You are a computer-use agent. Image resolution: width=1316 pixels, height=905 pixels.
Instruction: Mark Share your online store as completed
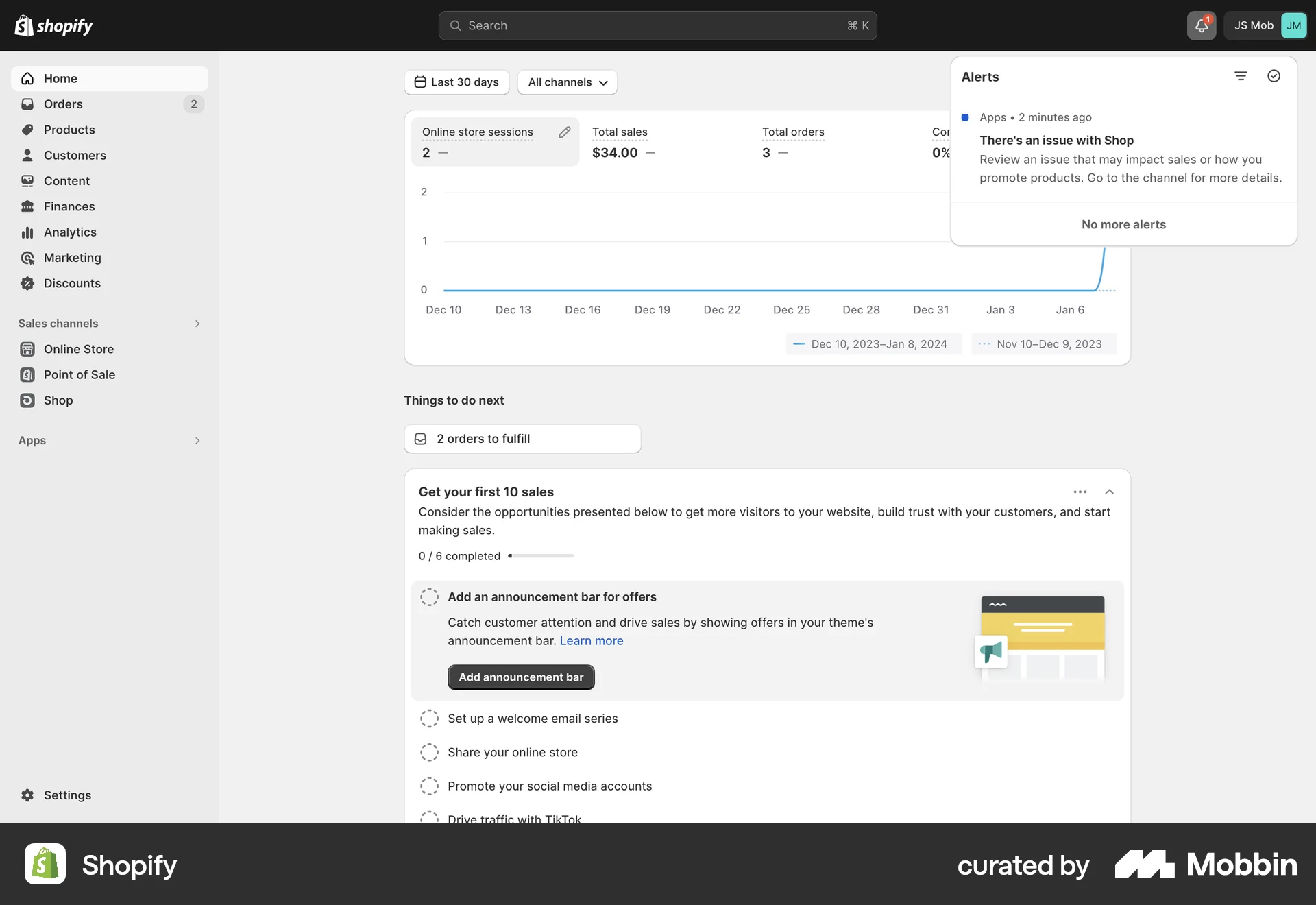coord(430,752)
